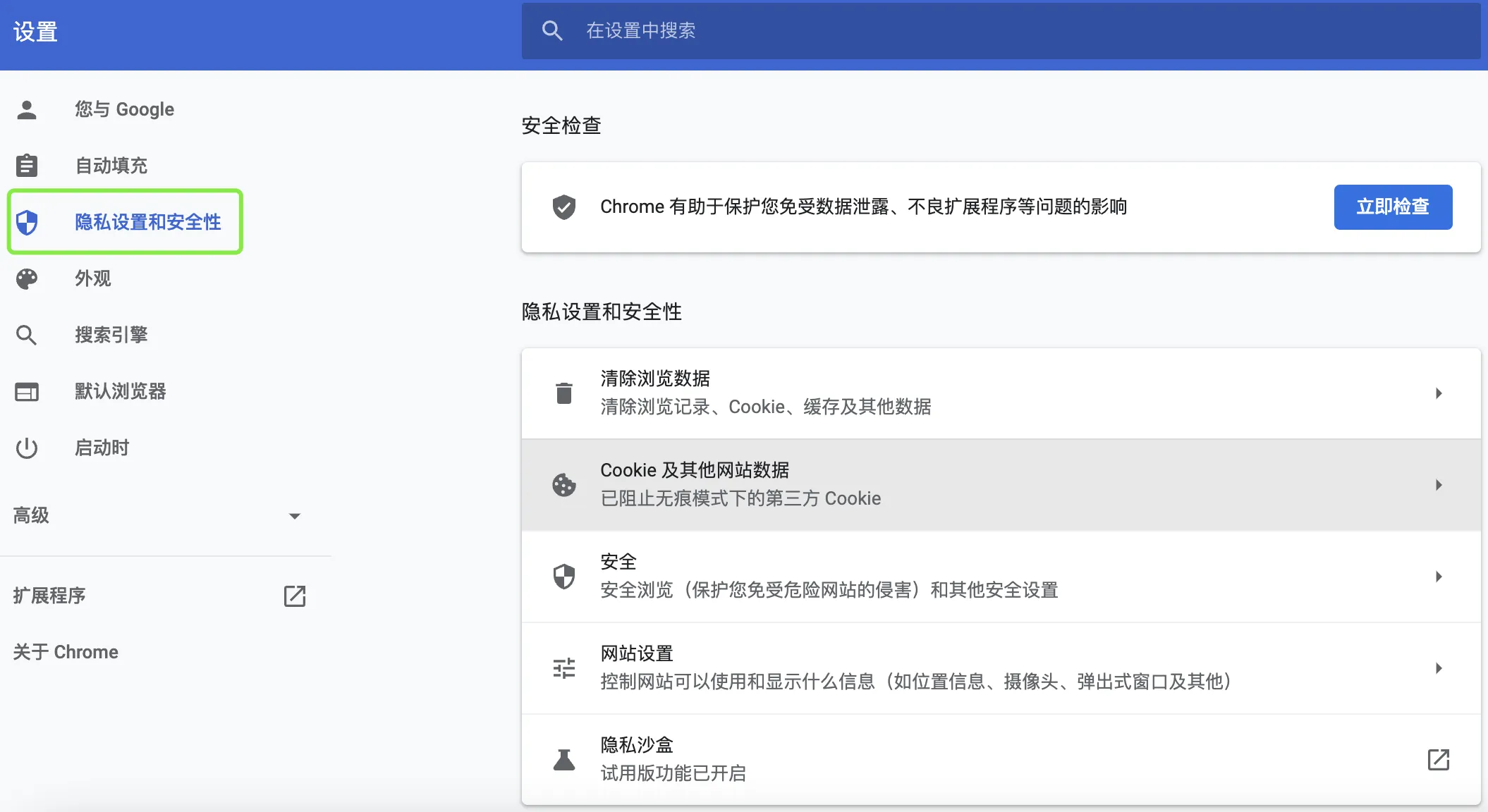Click the clipboard icon for 自动填充

click(x=27, y=166)
